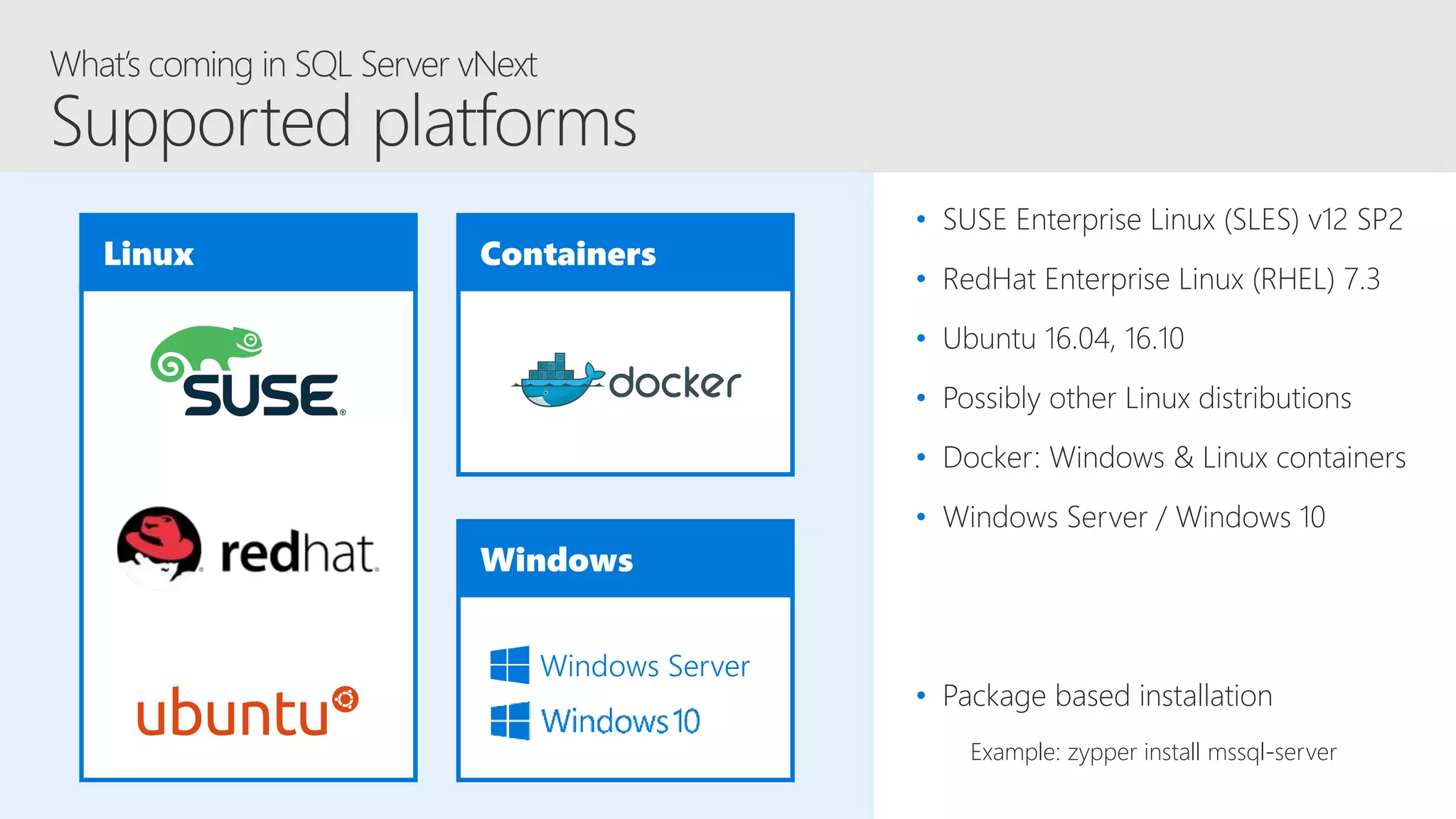Click 'Package based installation' bullet text
The width and height of the screenshot is (1456, 819).
point(1107,696)
